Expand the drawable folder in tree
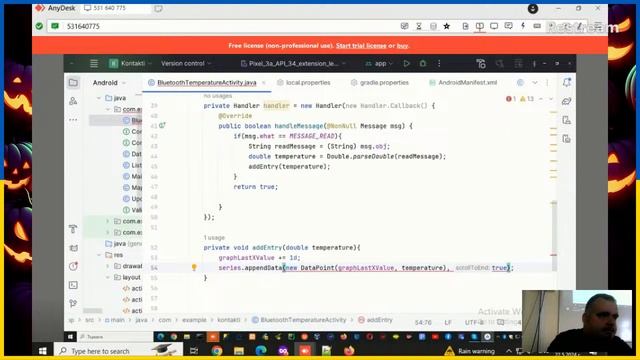The image size is (640, 360). tap(108, 266)
